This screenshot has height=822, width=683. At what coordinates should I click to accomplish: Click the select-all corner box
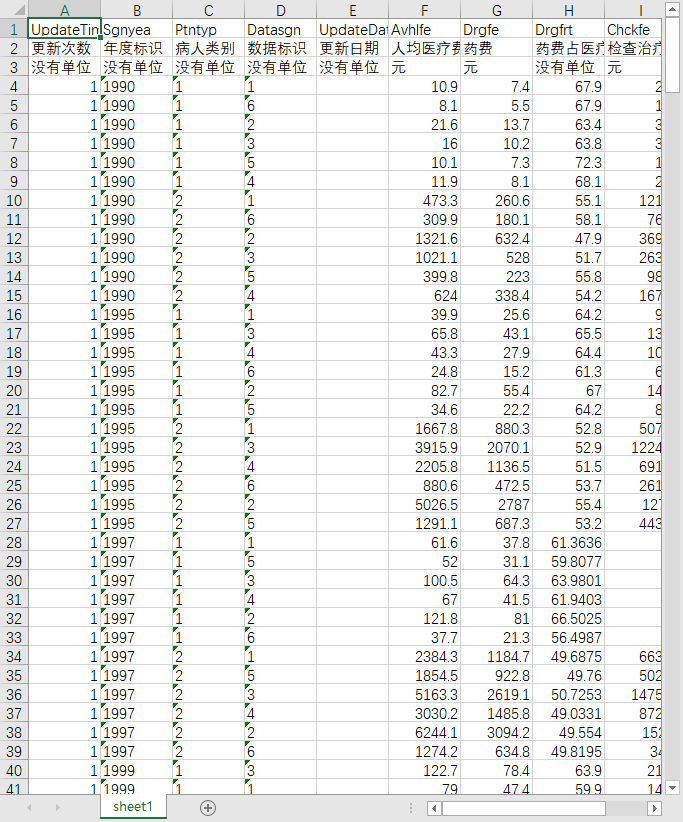(14, 10)
